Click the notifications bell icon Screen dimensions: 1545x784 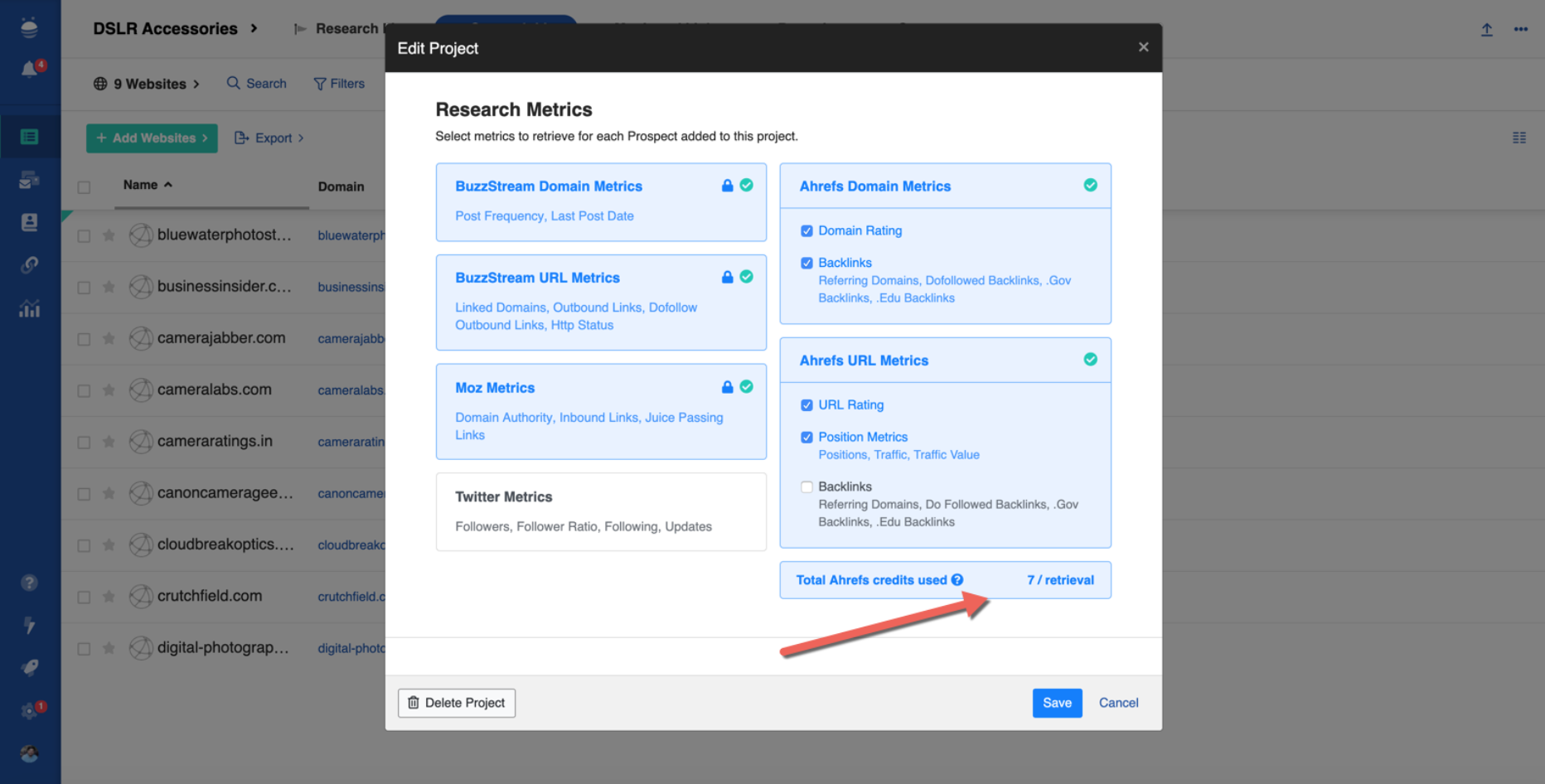coord(29,69)
